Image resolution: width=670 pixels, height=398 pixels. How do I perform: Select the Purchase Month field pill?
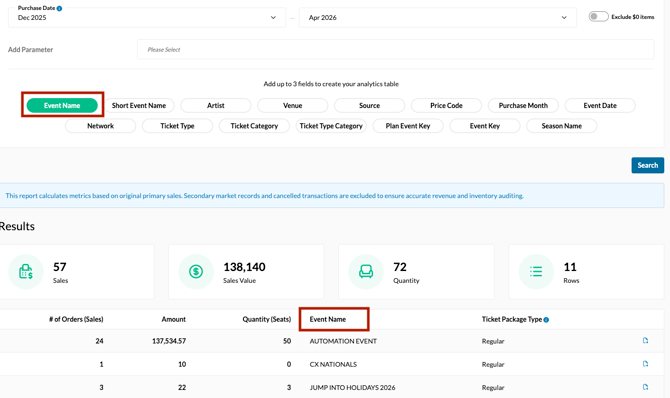(x=523, y=106)
